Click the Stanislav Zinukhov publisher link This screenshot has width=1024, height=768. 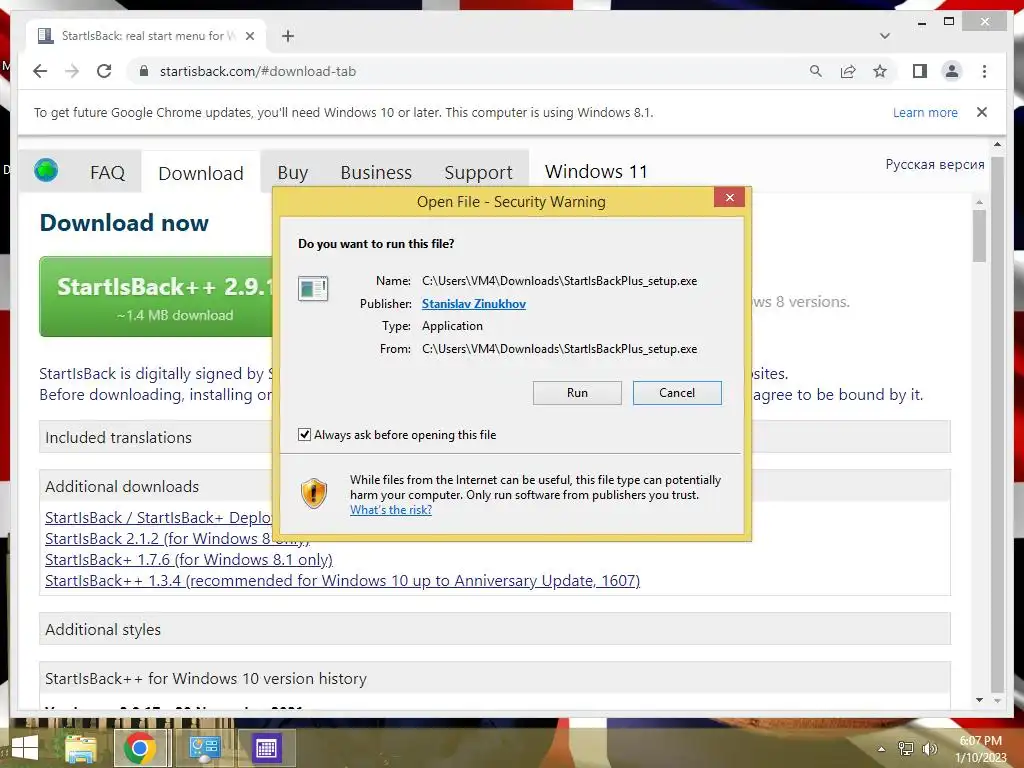coord(473,304)
